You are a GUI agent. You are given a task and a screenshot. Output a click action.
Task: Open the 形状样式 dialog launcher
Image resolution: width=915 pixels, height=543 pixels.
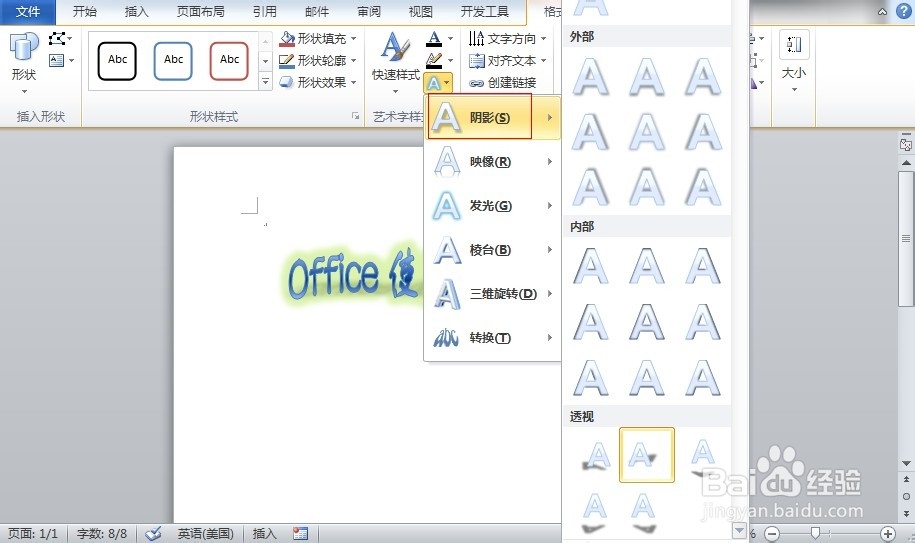point(355,116)
